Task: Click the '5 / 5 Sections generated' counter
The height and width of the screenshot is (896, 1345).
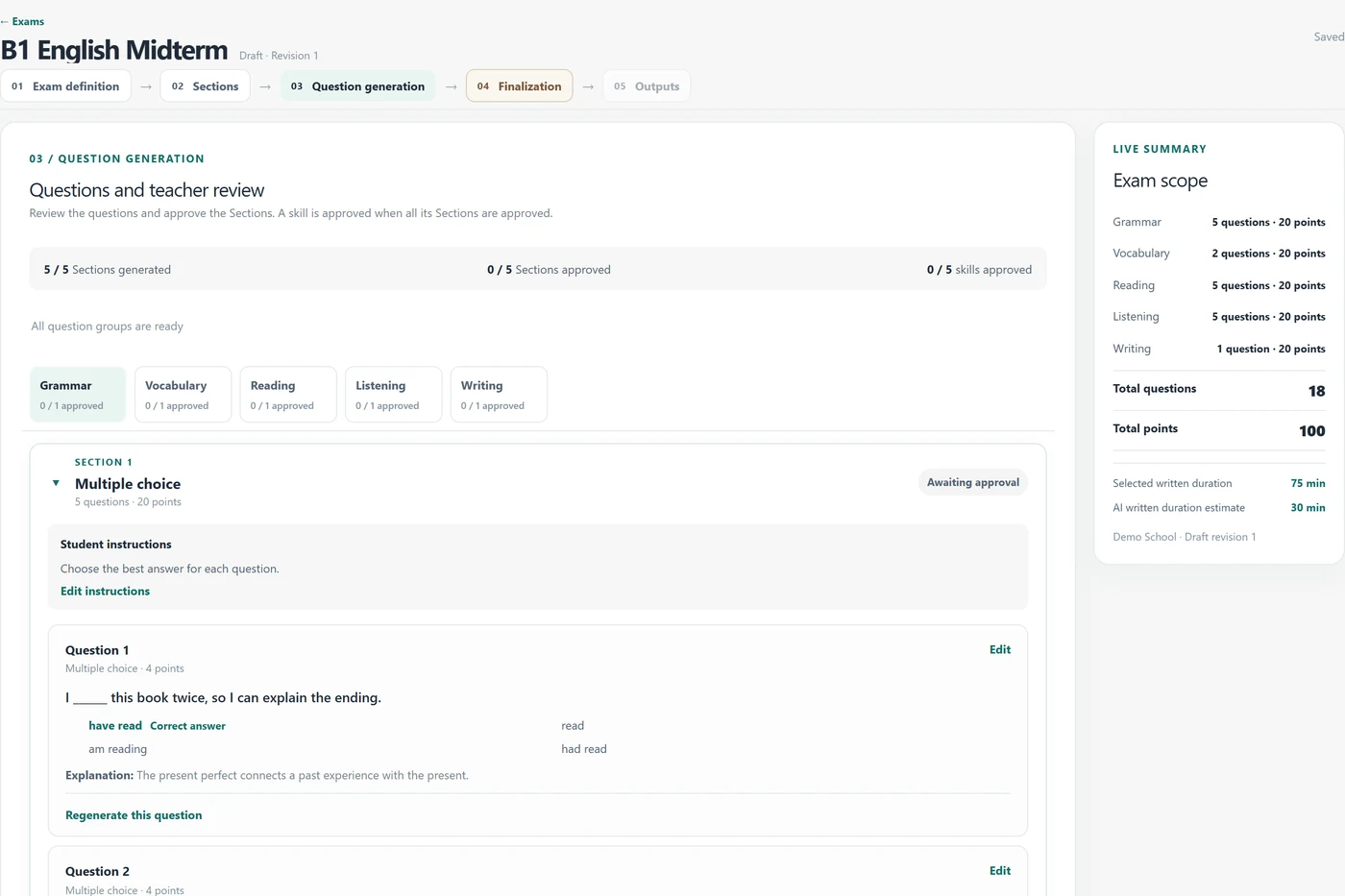Action: coord(108,270)
